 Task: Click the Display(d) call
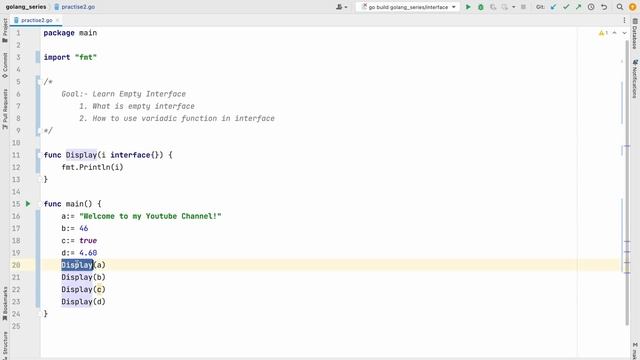tap(83, 302)
